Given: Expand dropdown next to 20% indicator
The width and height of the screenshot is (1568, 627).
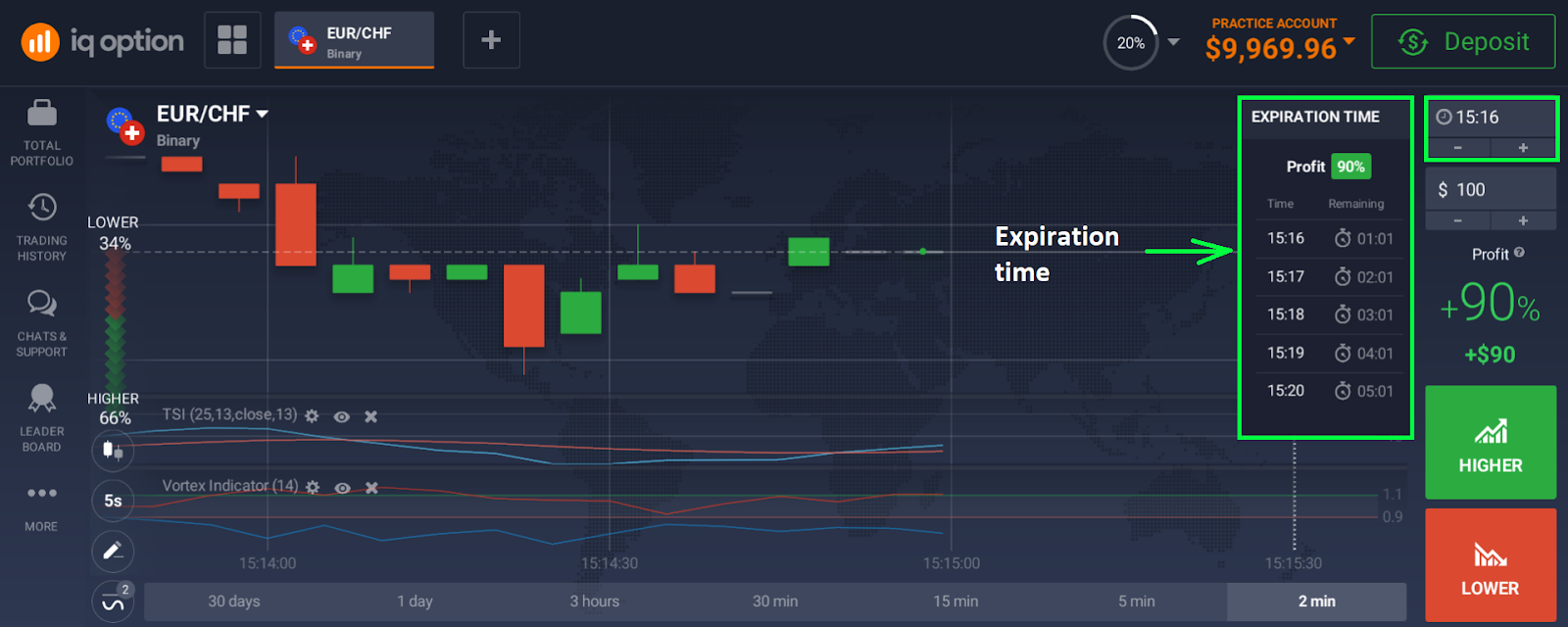Looking at the screenshot, I should (x=1174, y=42).
